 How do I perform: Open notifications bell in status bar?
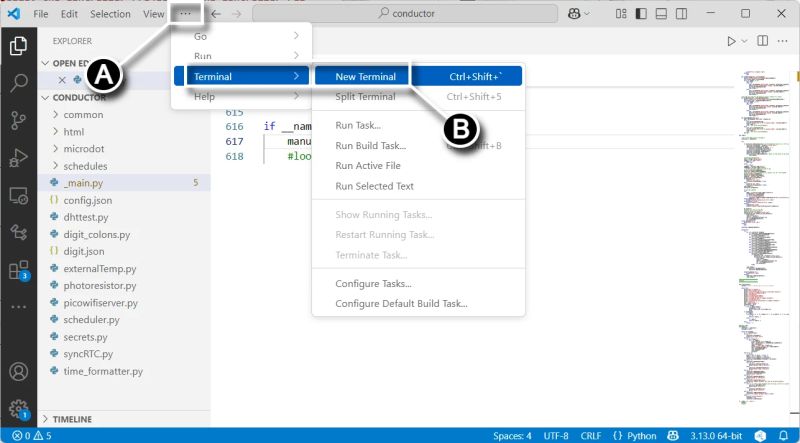point(784,436)
